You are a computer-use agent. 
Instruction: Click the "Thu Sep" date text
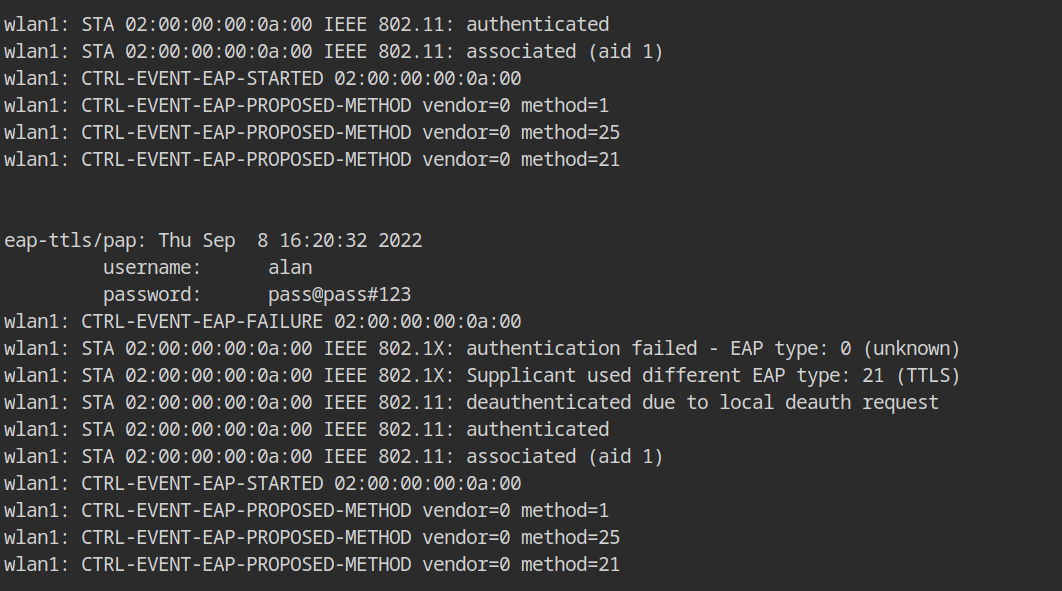[x=196, y=241]
